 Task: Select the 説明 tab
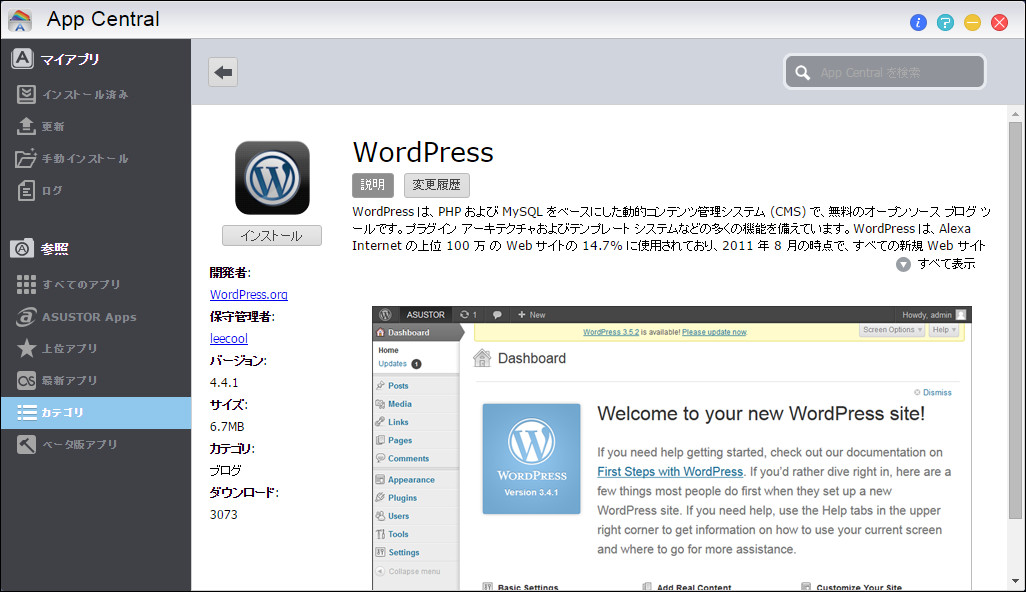(x=372, y=185)
